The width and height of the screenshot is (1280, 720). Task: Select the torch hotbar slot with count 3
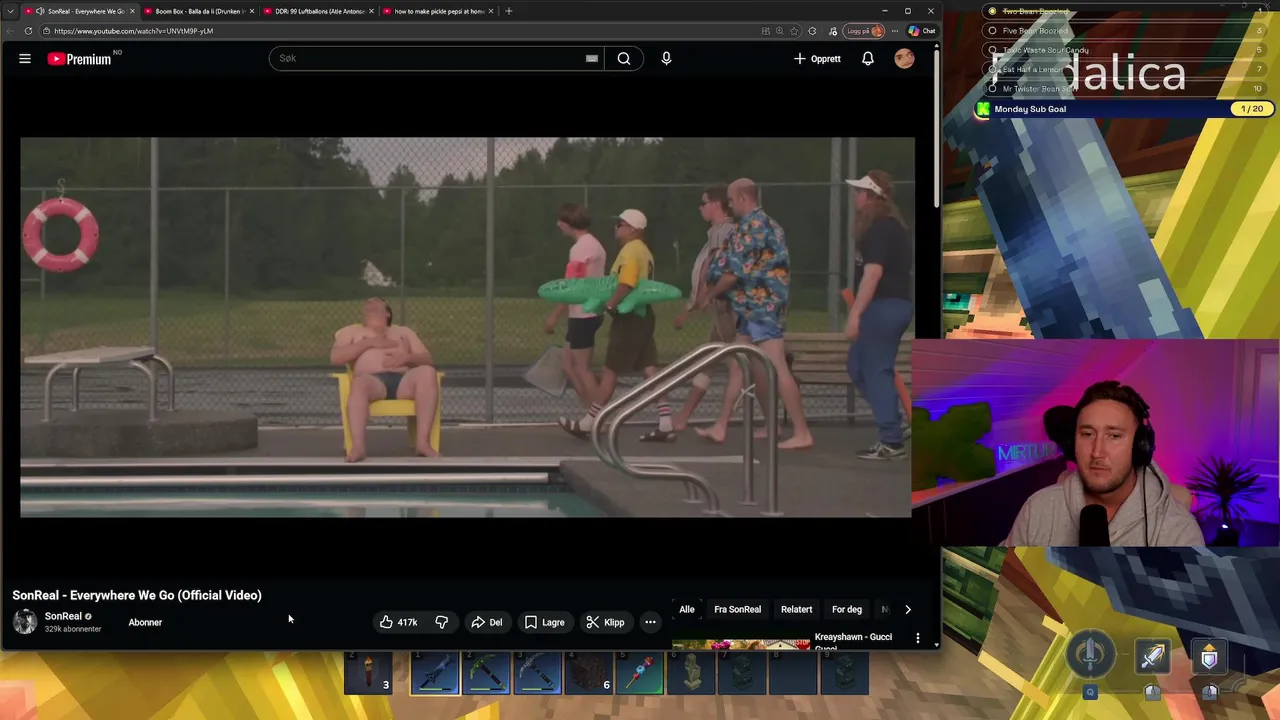pyautogui.click(x=369, y=672)
